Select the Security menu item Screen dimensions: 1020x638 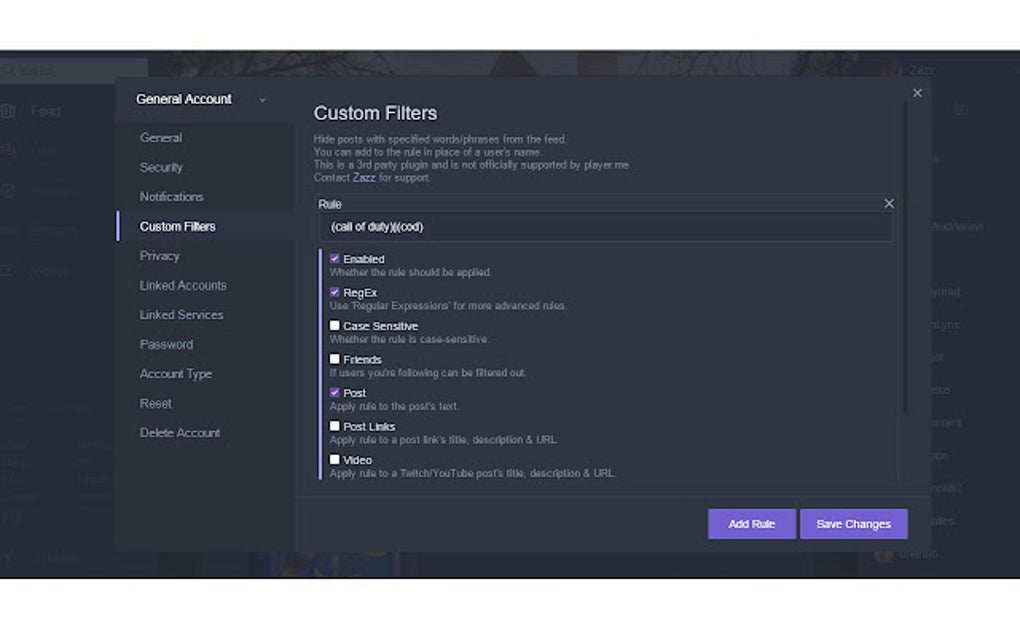click(x=161, y=167)
